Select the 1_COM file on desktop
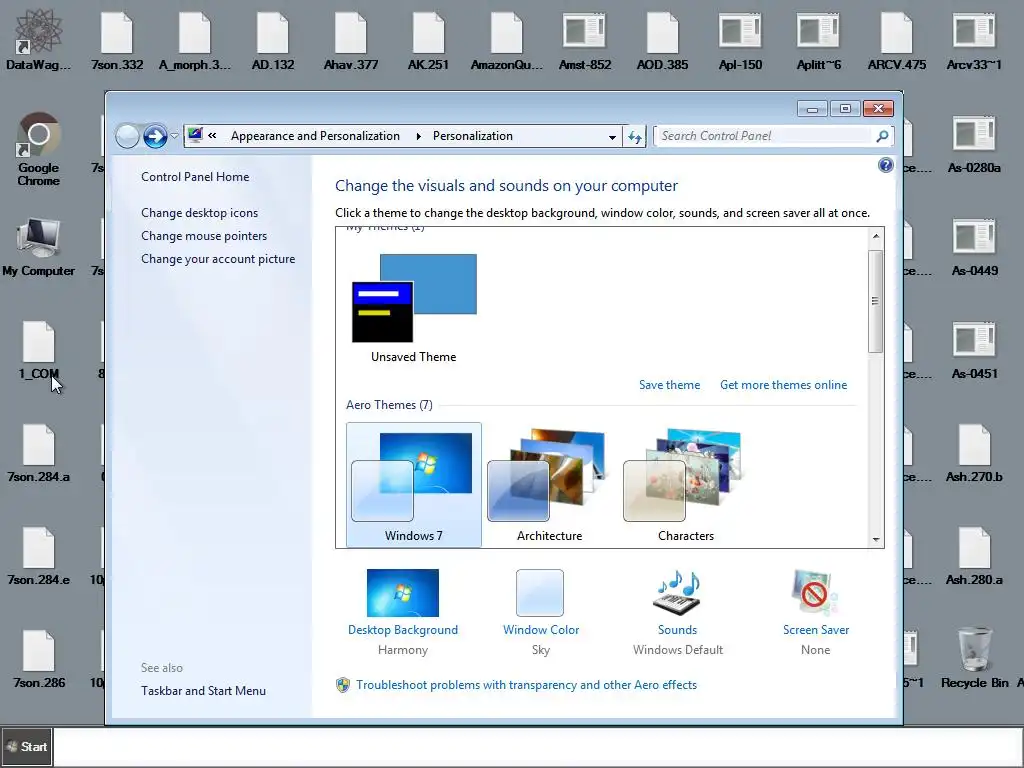 point(39,349)
